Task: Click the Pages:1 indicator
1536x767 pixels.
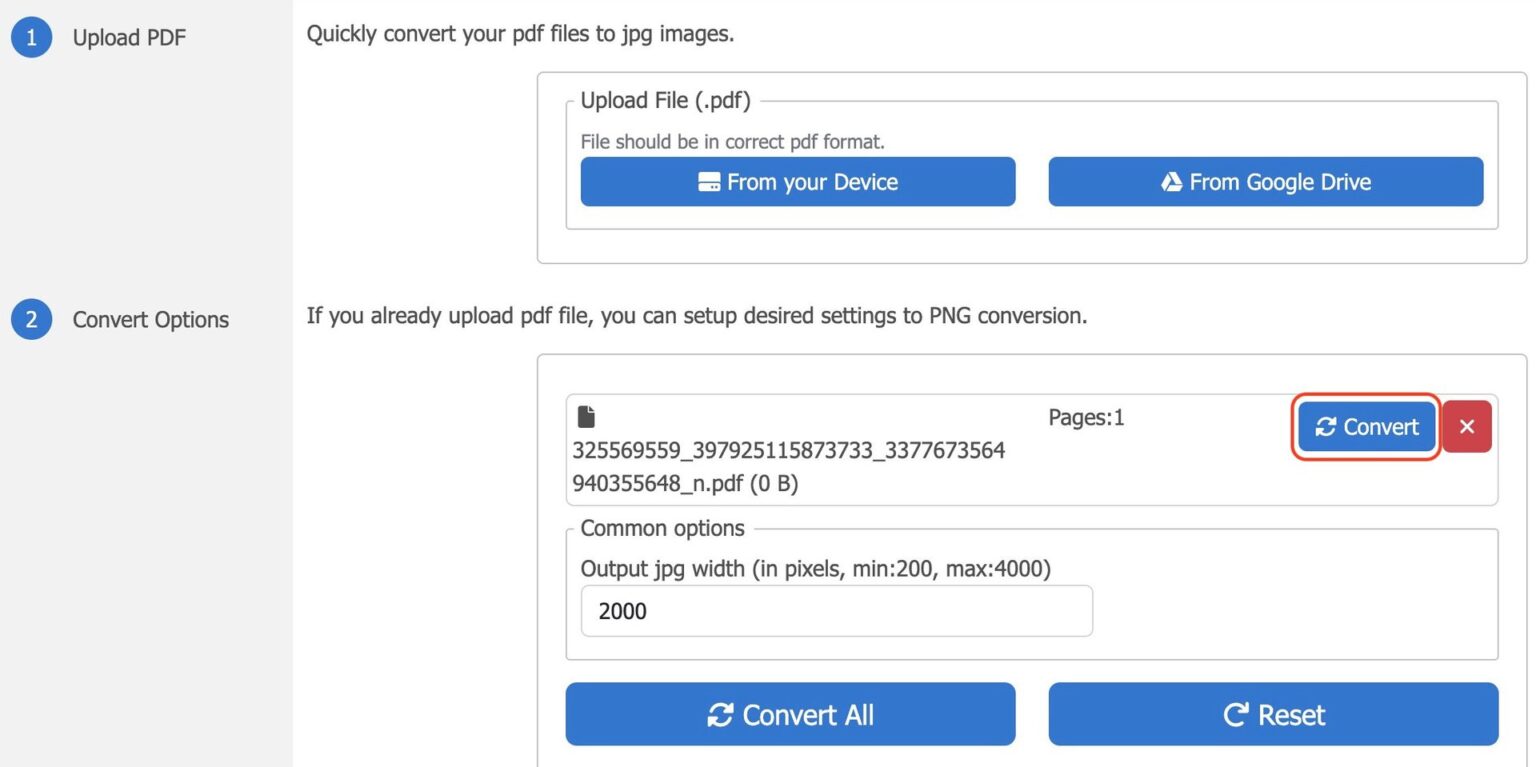Action: click(1086, 418)
